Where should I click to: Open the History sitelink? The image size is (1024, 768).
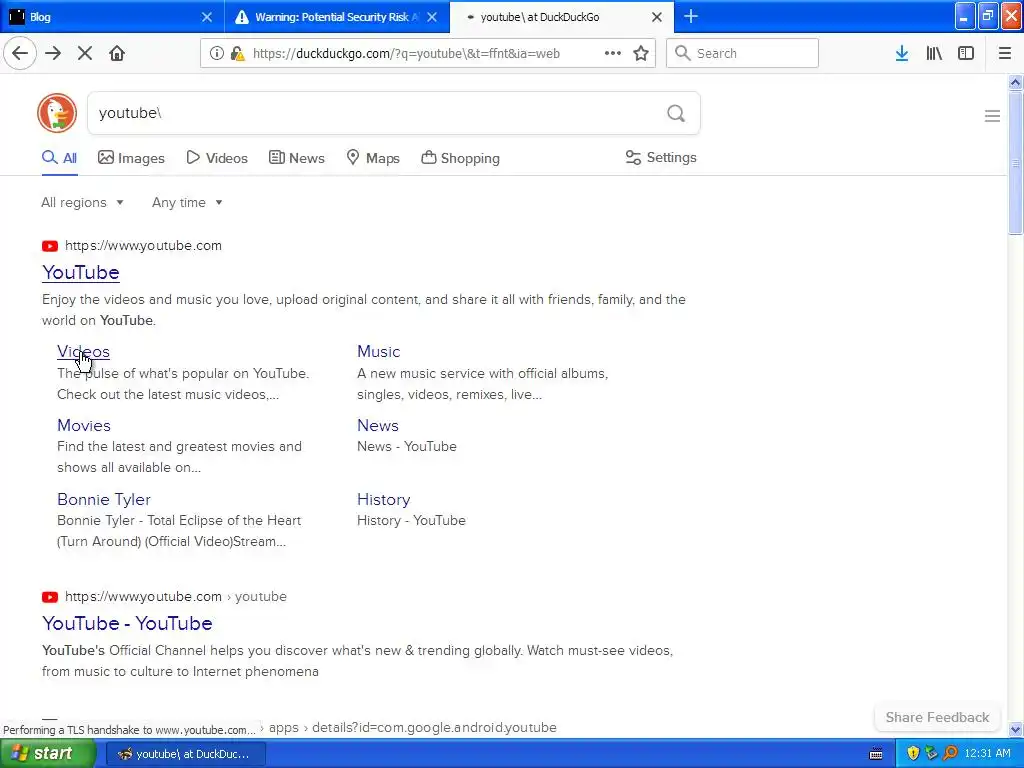pyautogui.click(x=383, y=499)
